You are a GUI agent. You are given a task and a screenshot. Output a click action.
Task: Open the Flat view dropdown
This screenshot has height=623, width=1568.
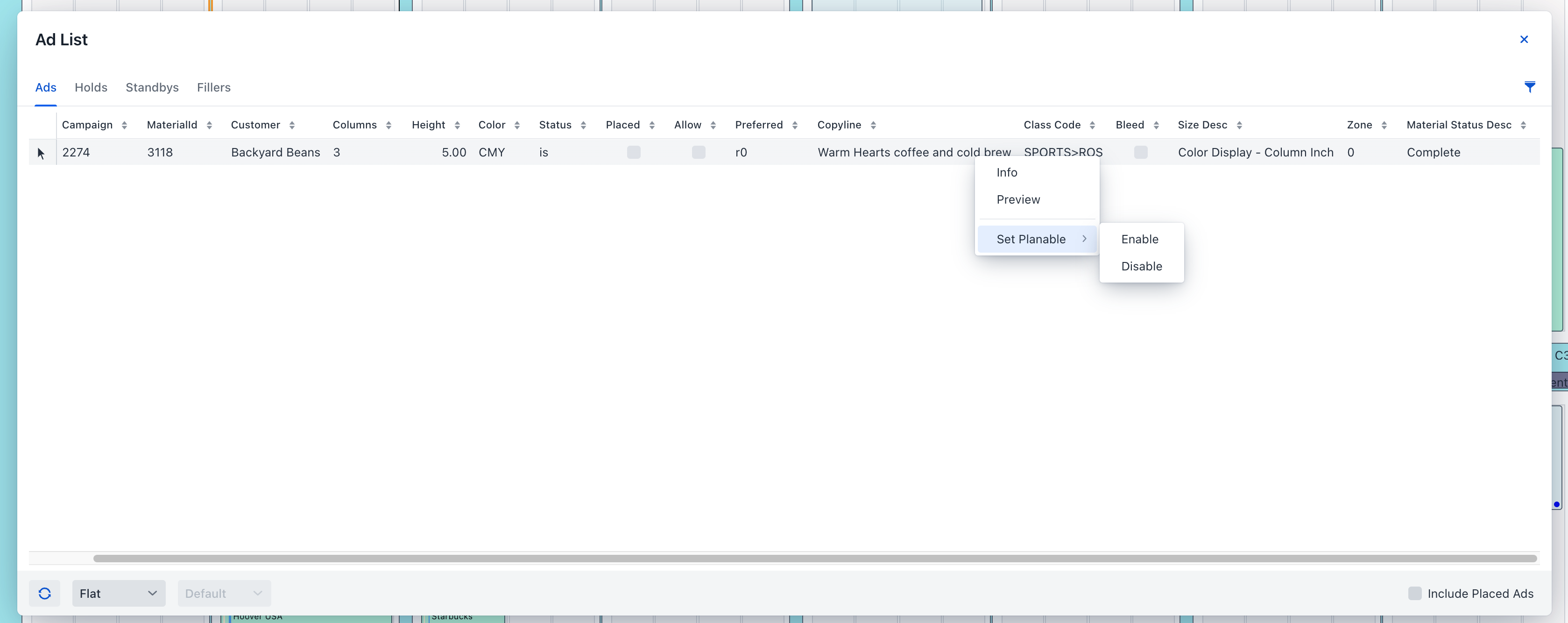tap(119, 593)
